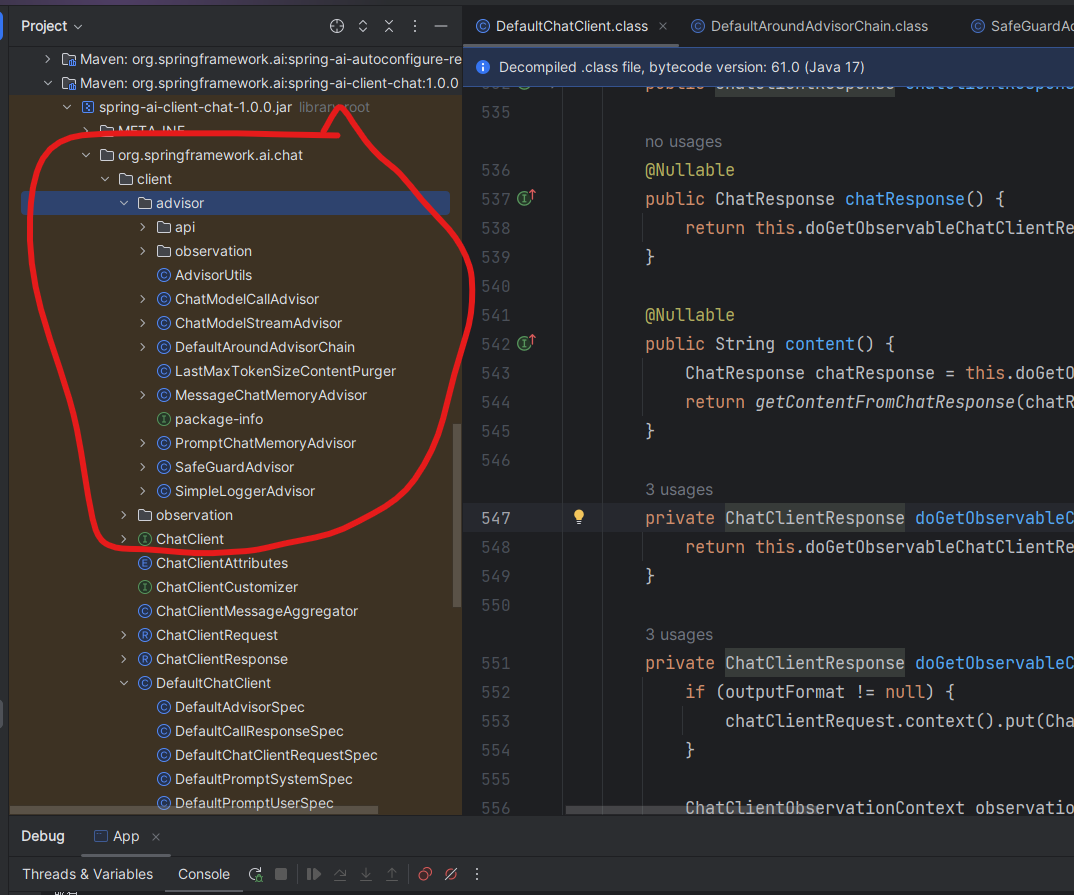Close the DefaultChatClient.class tab
This screenshot has width=1074, height=895.
(663, 26)
